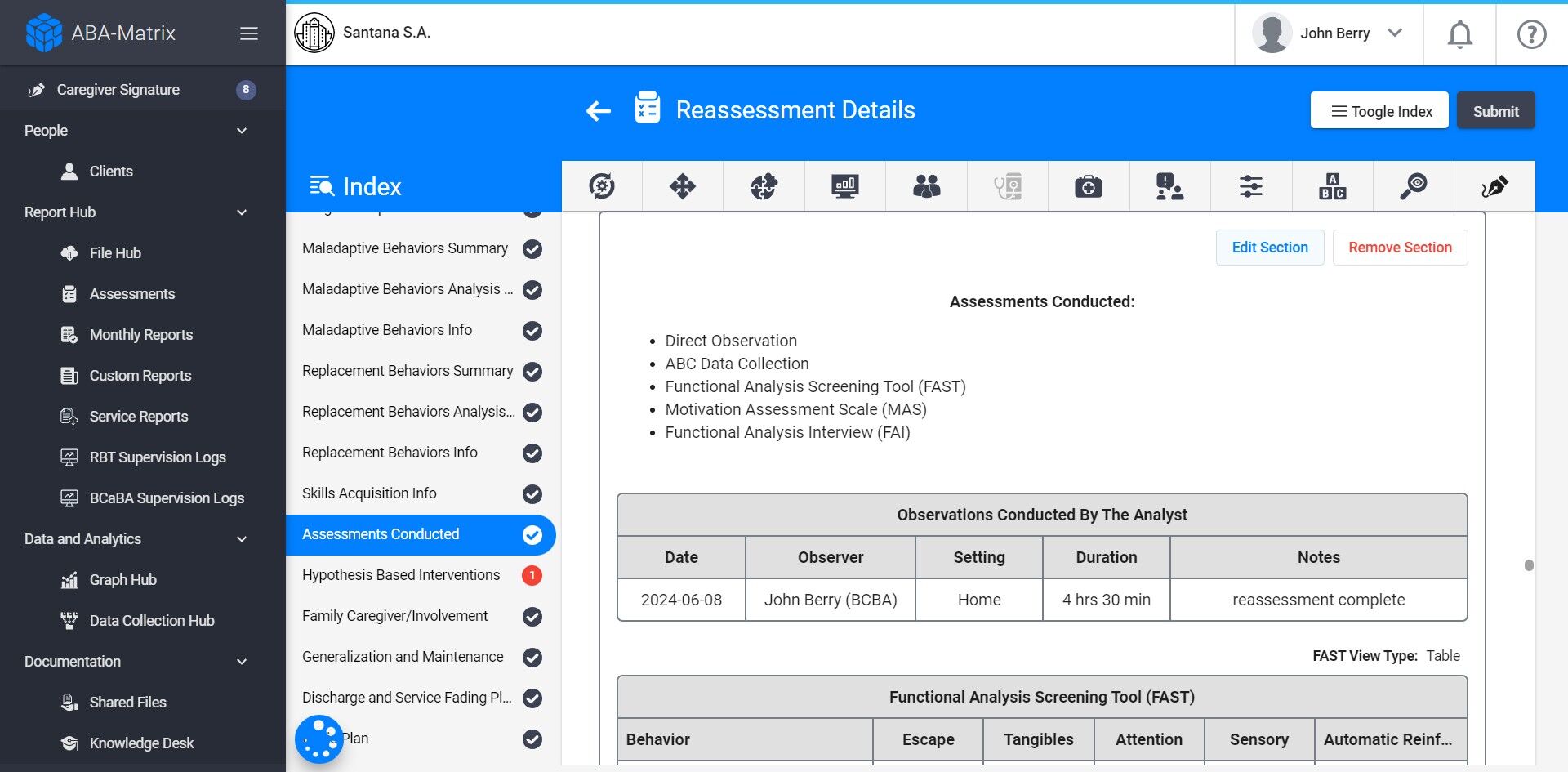The height and width of the screenshot is (772, 1568).
Task: Click the Hypothesis Based Interventions red badge
Action: tap(532, 575)
